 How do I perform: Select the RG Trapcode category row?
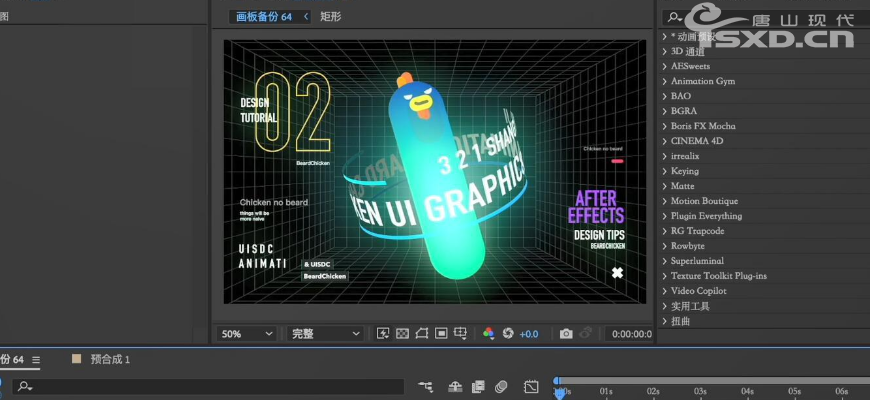(763, 231)
